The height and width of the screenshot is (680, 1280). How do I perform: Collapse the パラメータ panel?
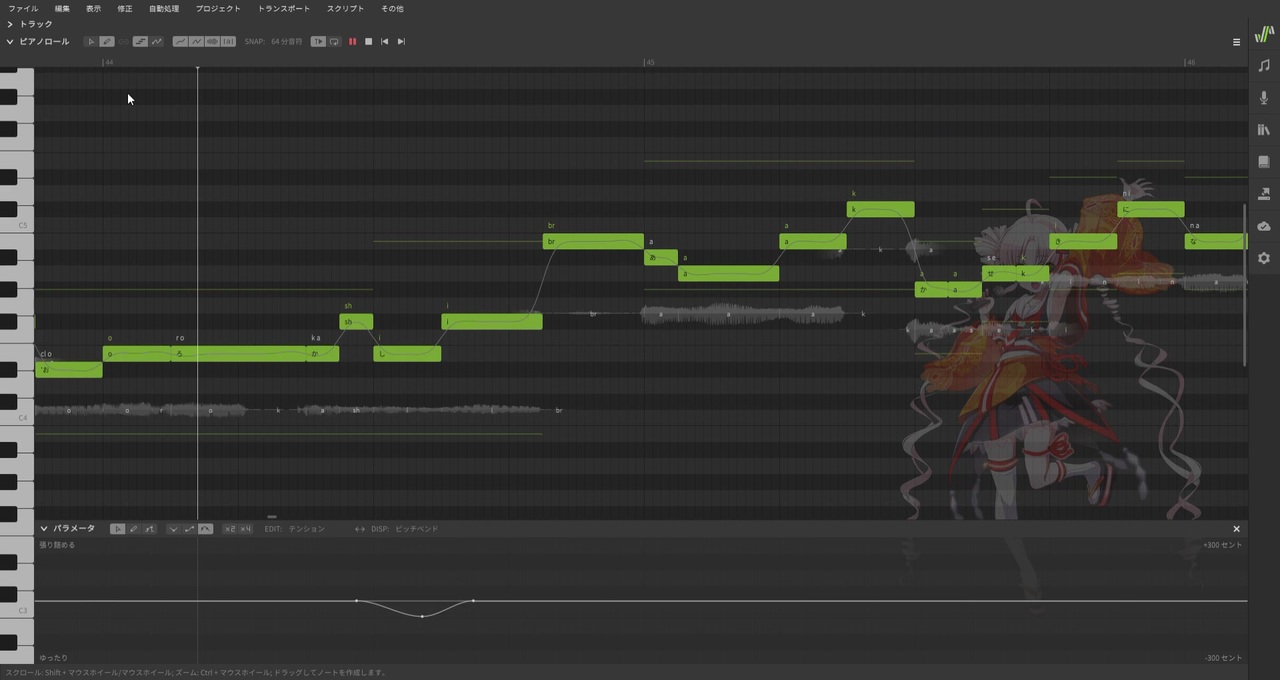click(44, 529)
